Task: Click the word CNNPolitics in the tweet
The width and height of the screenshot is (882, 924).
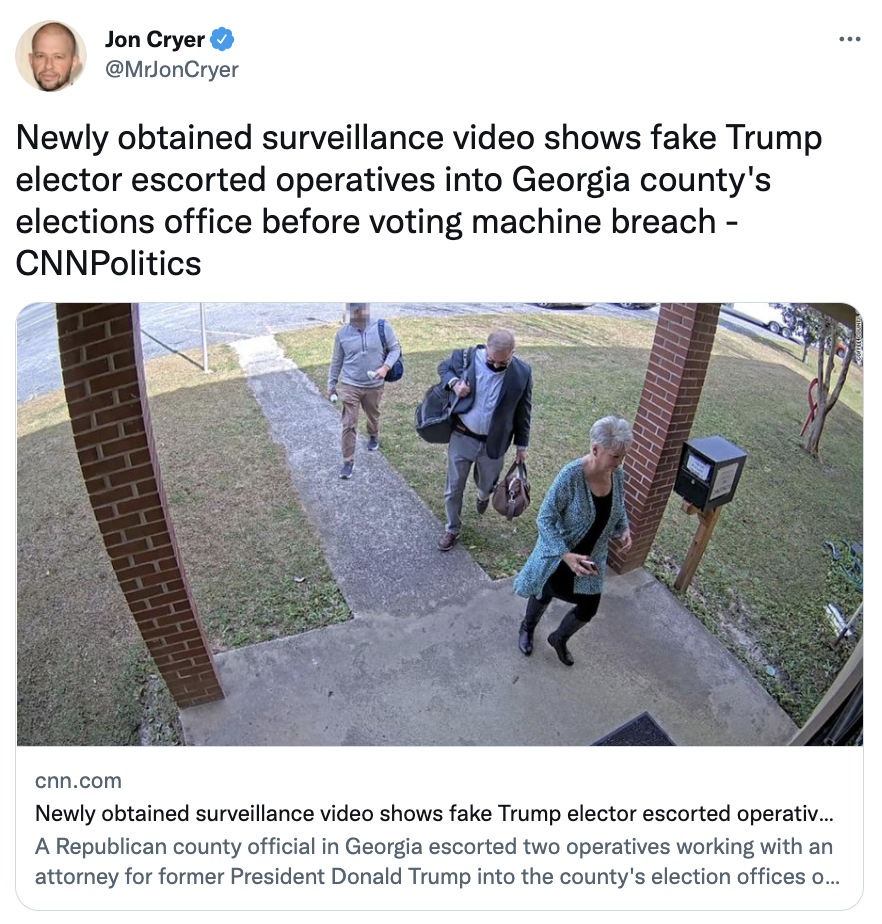Action: coord(108,263)
